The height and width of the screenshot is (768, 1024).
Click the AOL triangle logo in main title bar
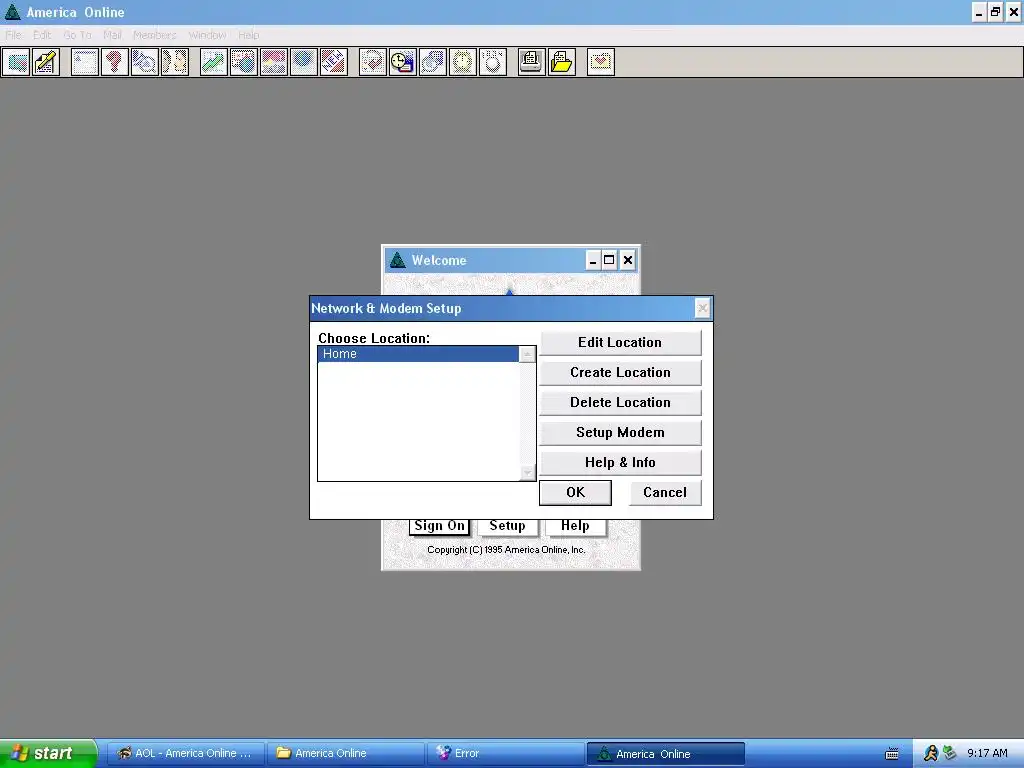click(x=12, y=12)
